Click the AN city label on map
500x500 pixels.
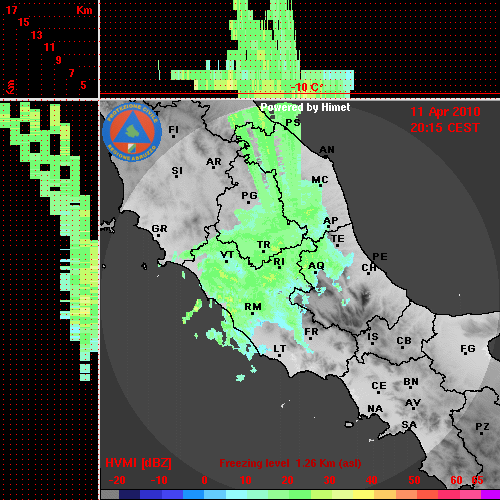click(327, 150)
